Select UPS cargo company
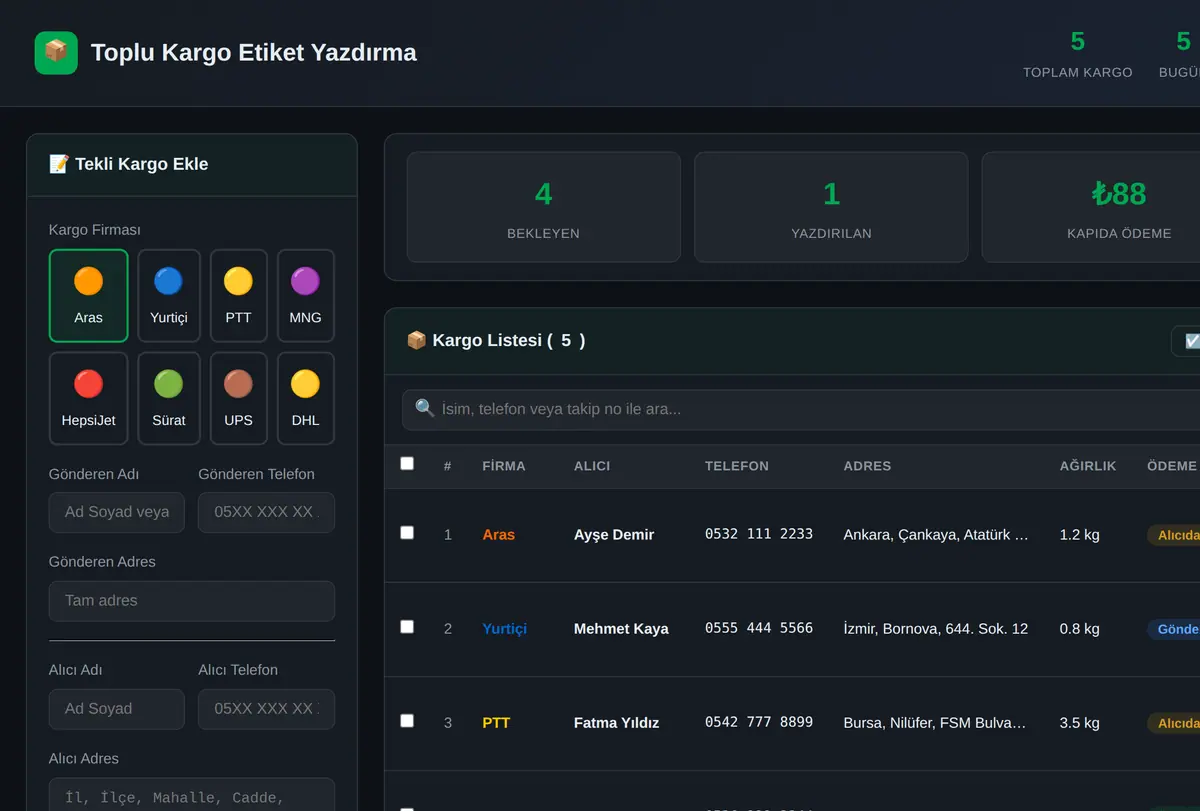 click(238, 398)
